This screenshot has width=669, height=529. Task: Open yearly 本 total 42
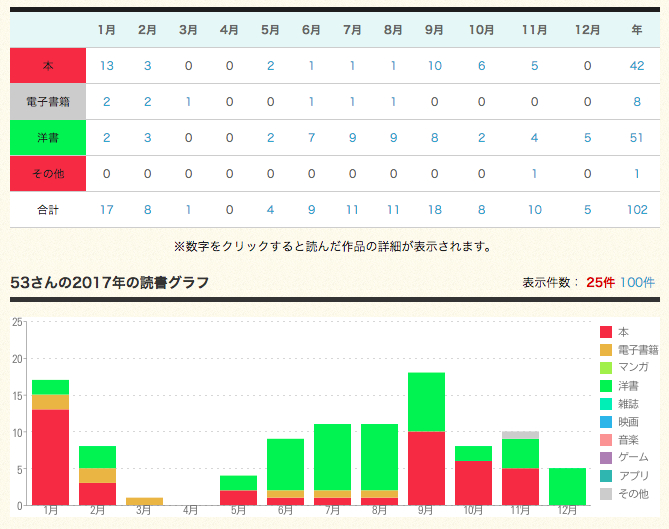click(637, 66)
